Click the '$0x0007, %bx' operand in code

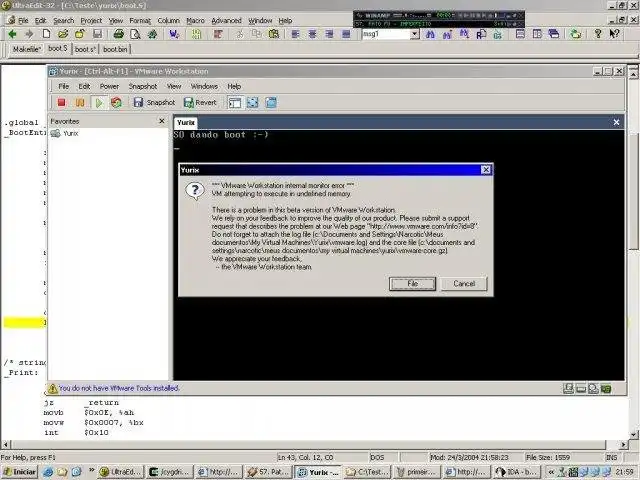[114, 422]
